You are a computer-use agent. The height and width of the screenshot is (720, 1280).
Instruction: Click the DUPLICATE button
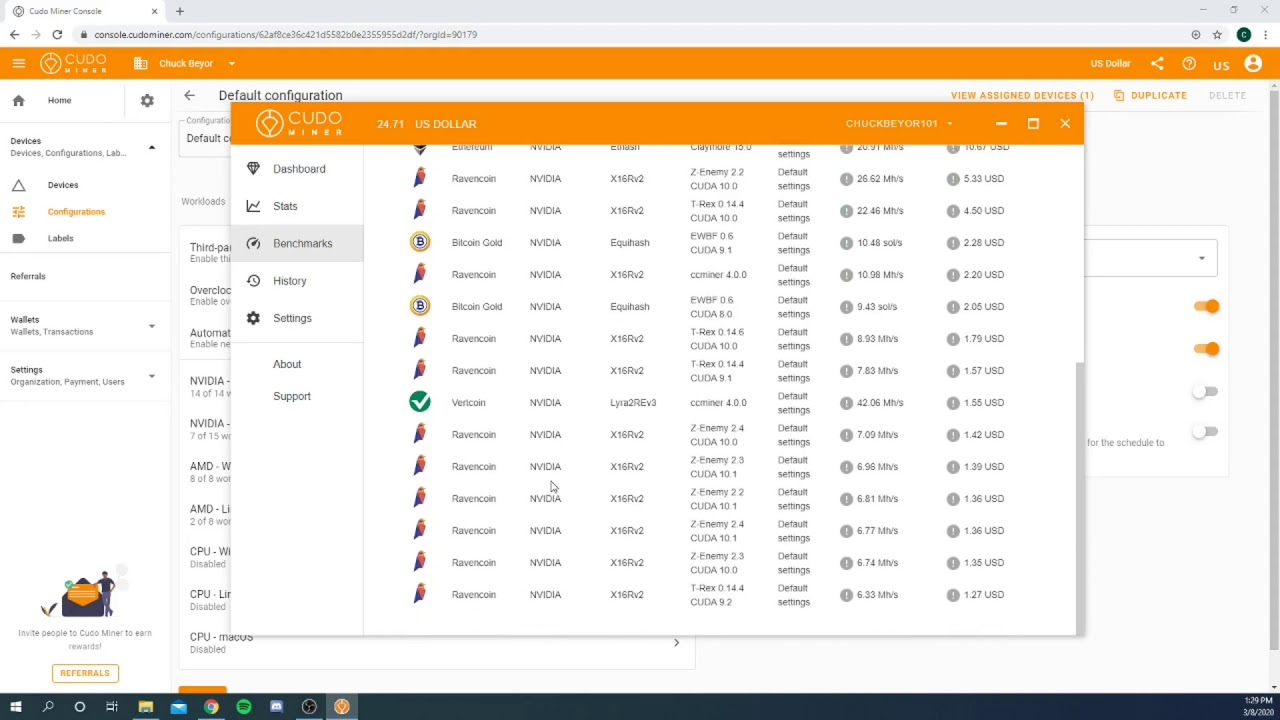(x=1150, y=96)
